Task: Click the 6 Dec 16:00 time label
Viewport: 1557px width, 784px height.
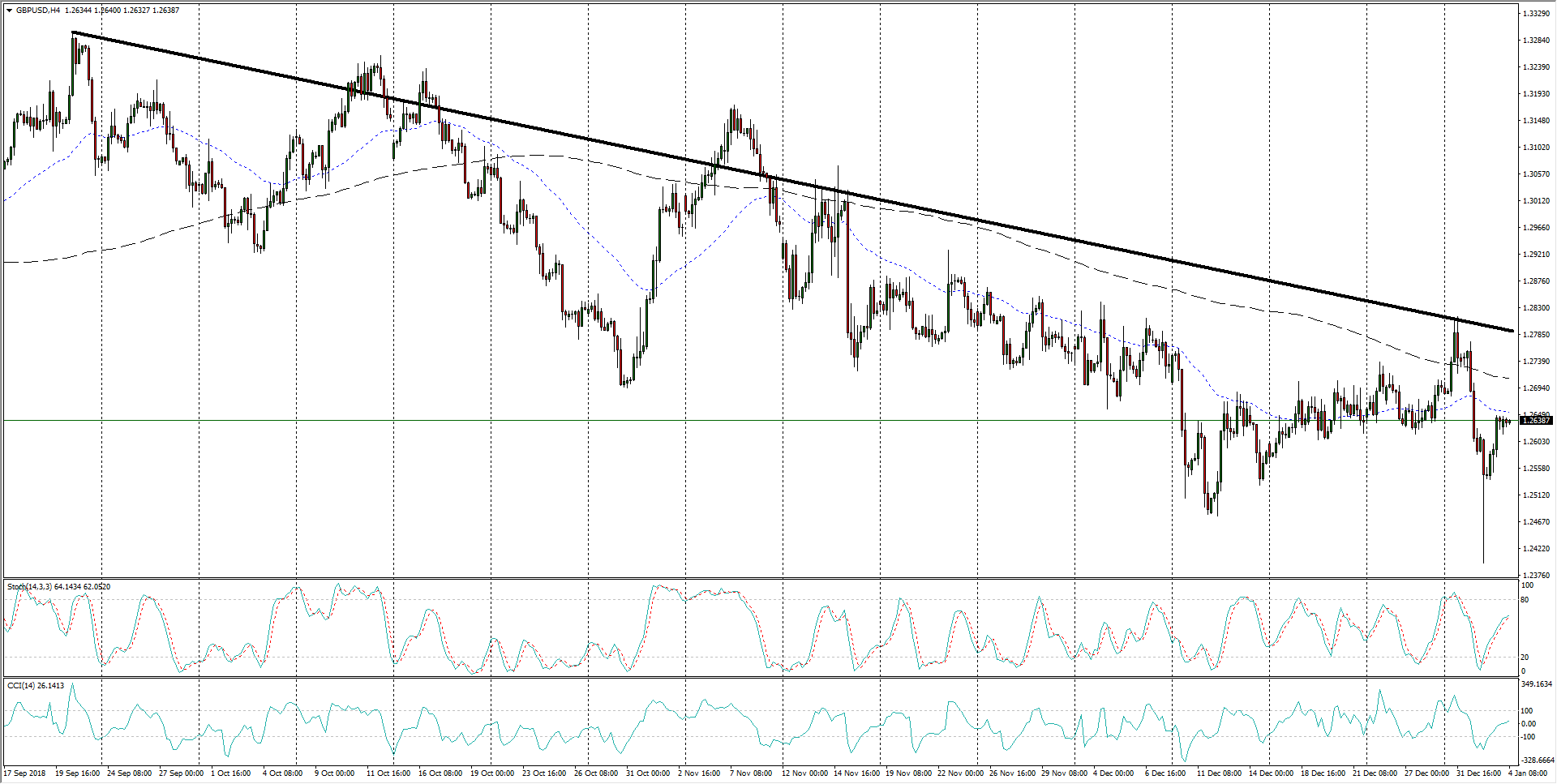Action: [x=1166, y=773]
